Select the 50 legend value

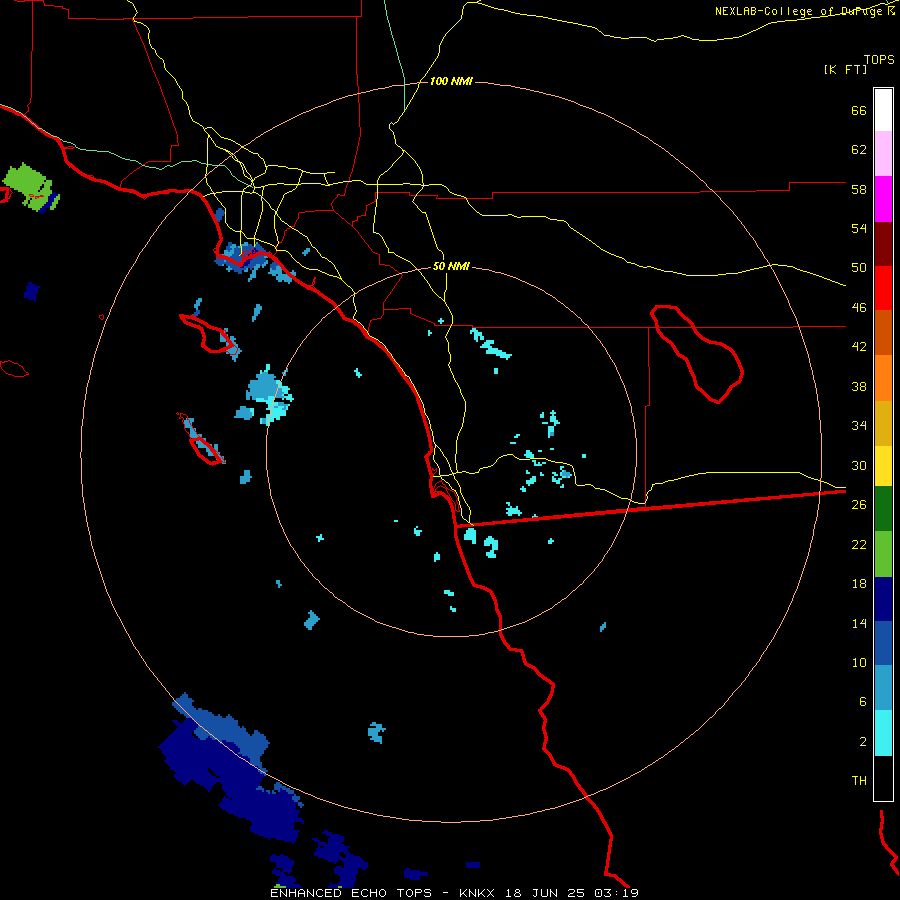click(x=859, y=267)
